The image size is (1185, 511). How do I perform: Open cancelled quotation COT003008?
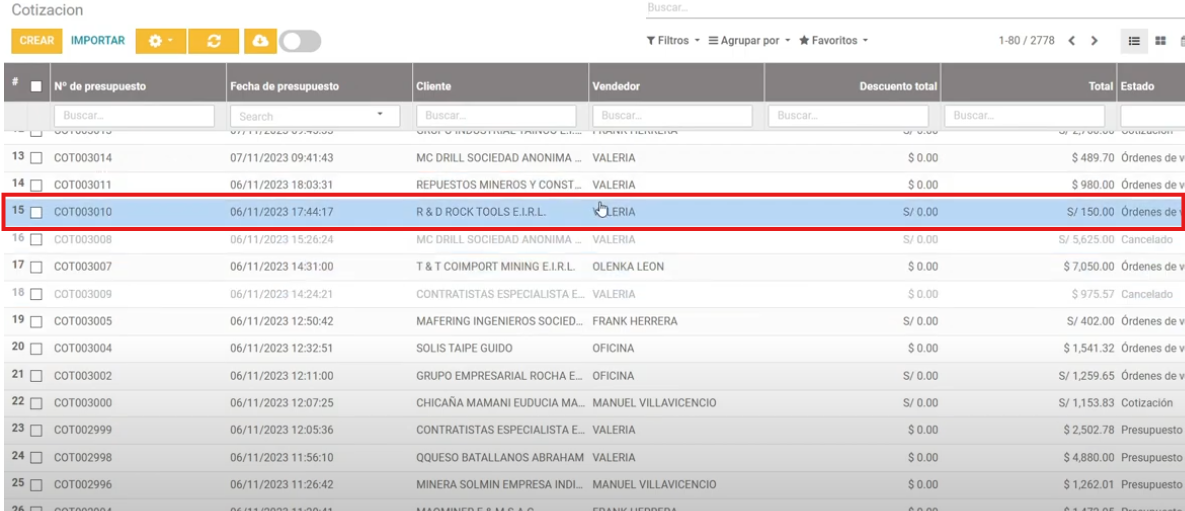82,240
